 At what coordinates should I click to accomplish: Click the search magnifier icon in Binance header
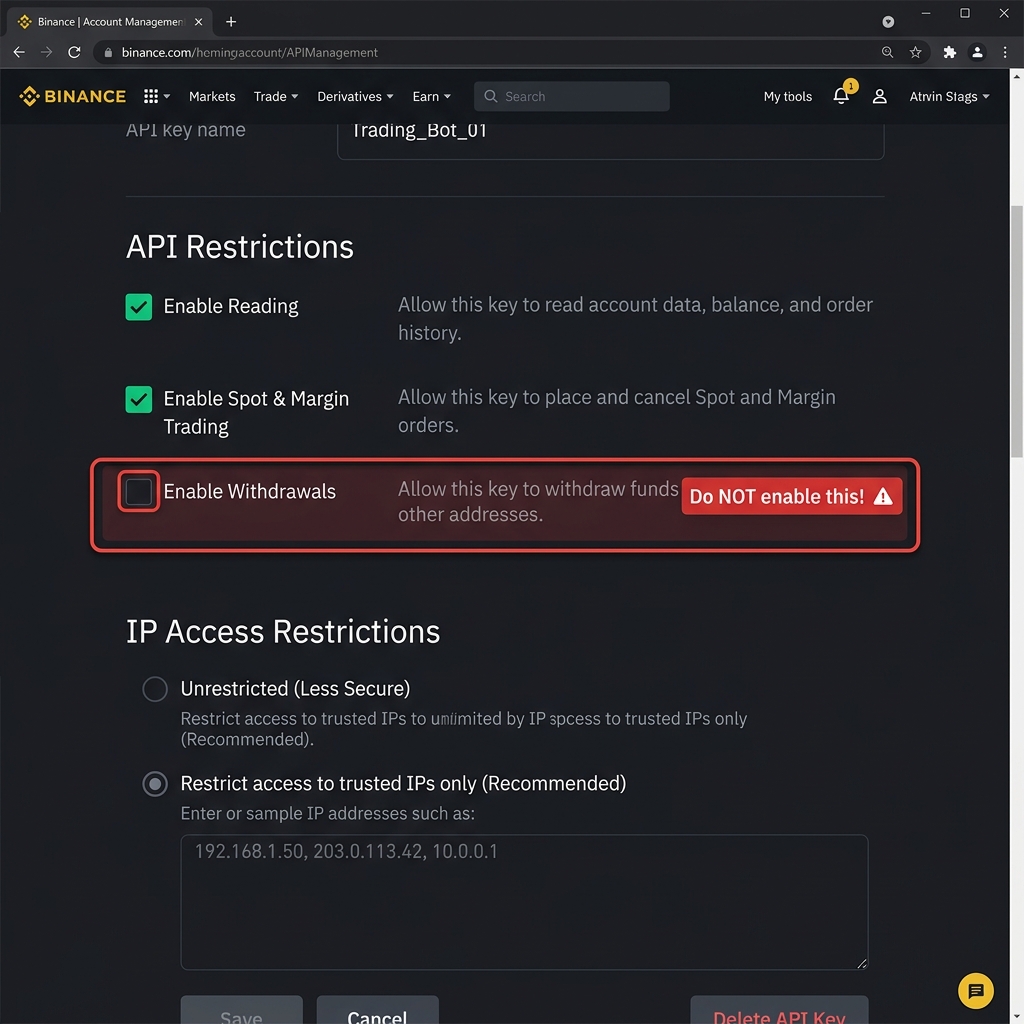click(490, 96)
